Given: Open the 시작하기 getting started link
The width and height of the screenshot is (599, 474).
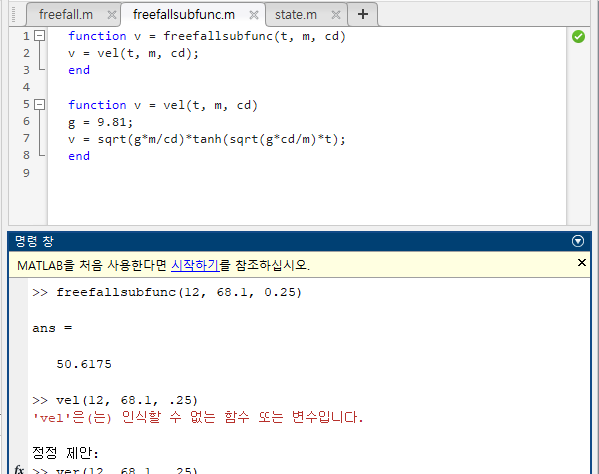Looking at the screenshot, I should 195,265.
